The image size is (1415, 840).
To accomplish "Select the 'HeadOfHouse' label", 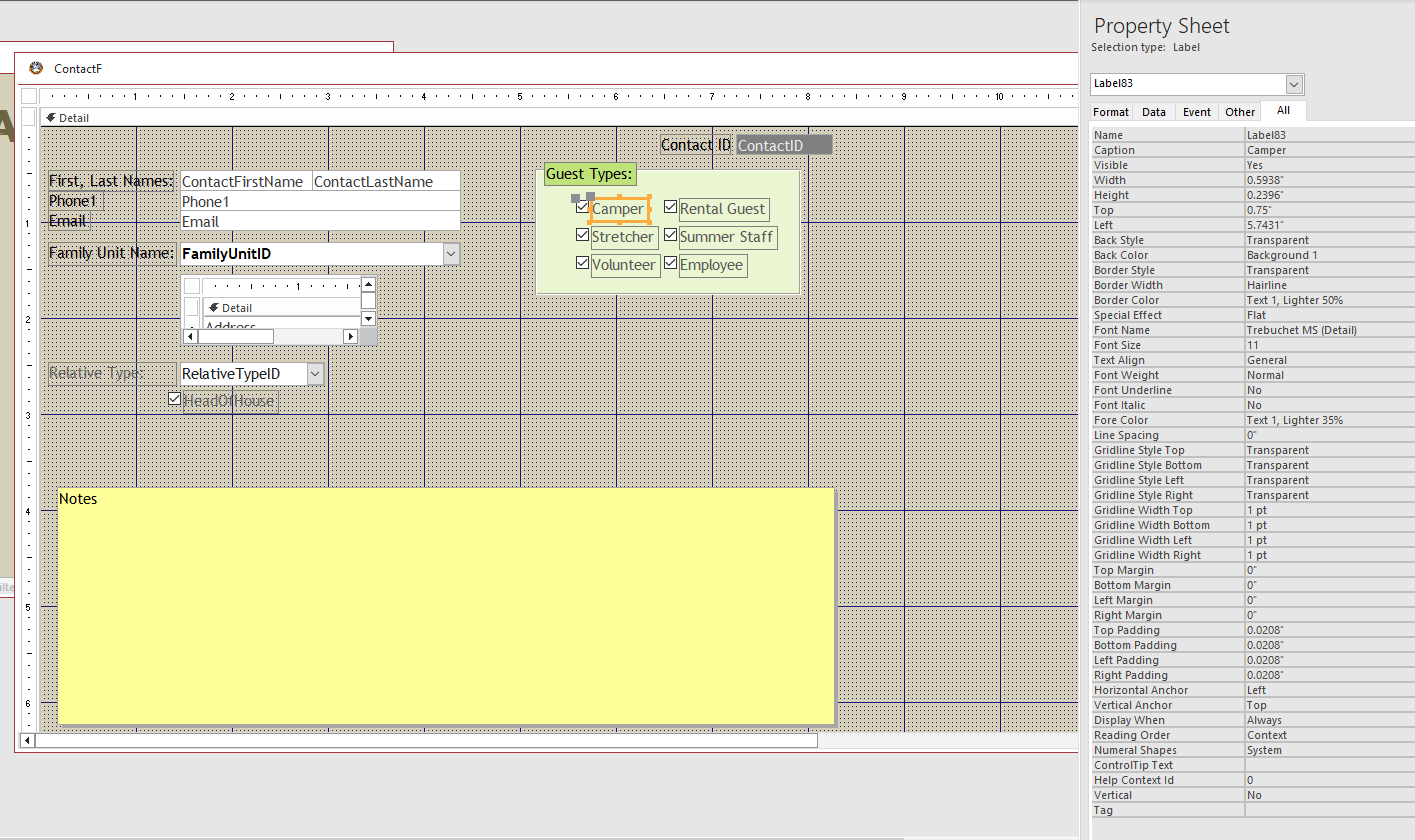I will coord(230,401).
